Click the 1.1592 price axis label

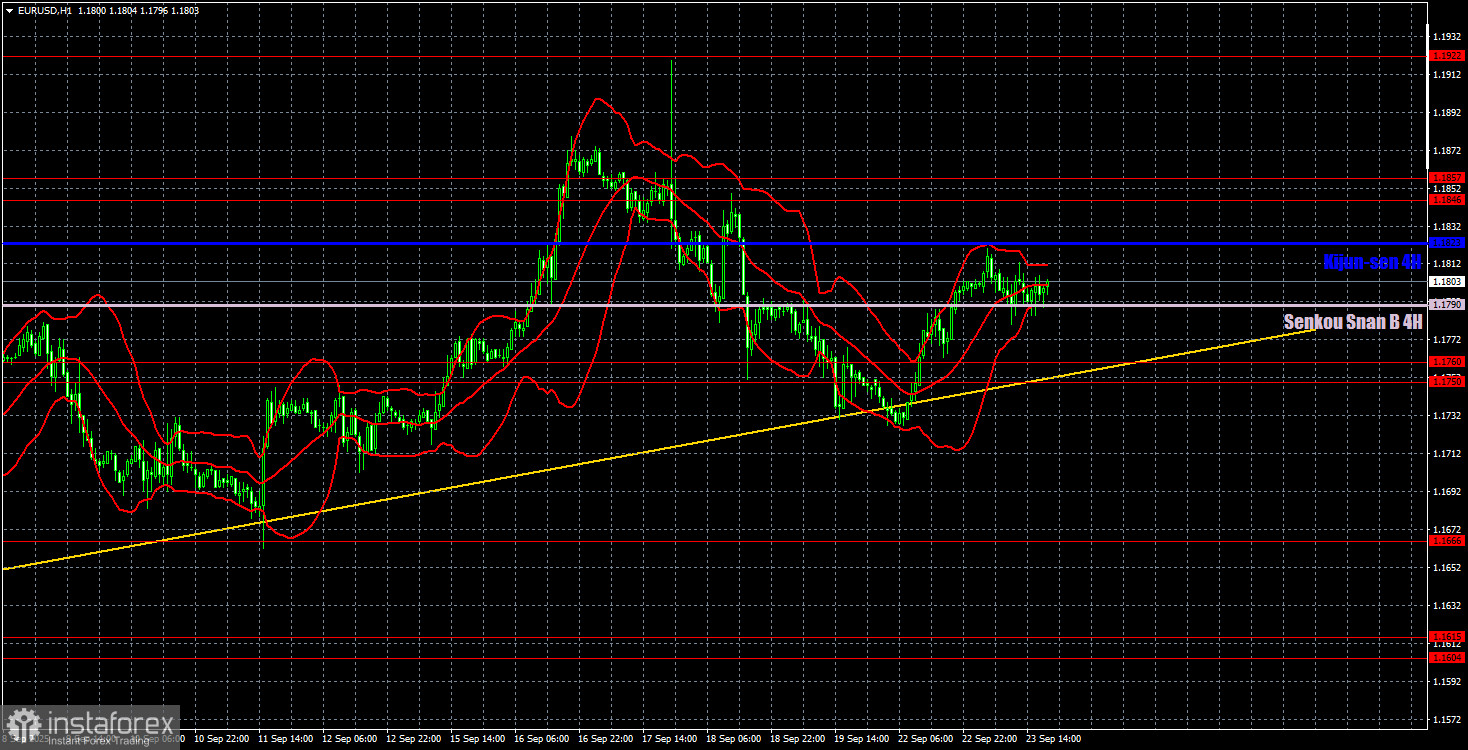(x=1447, y=682)
